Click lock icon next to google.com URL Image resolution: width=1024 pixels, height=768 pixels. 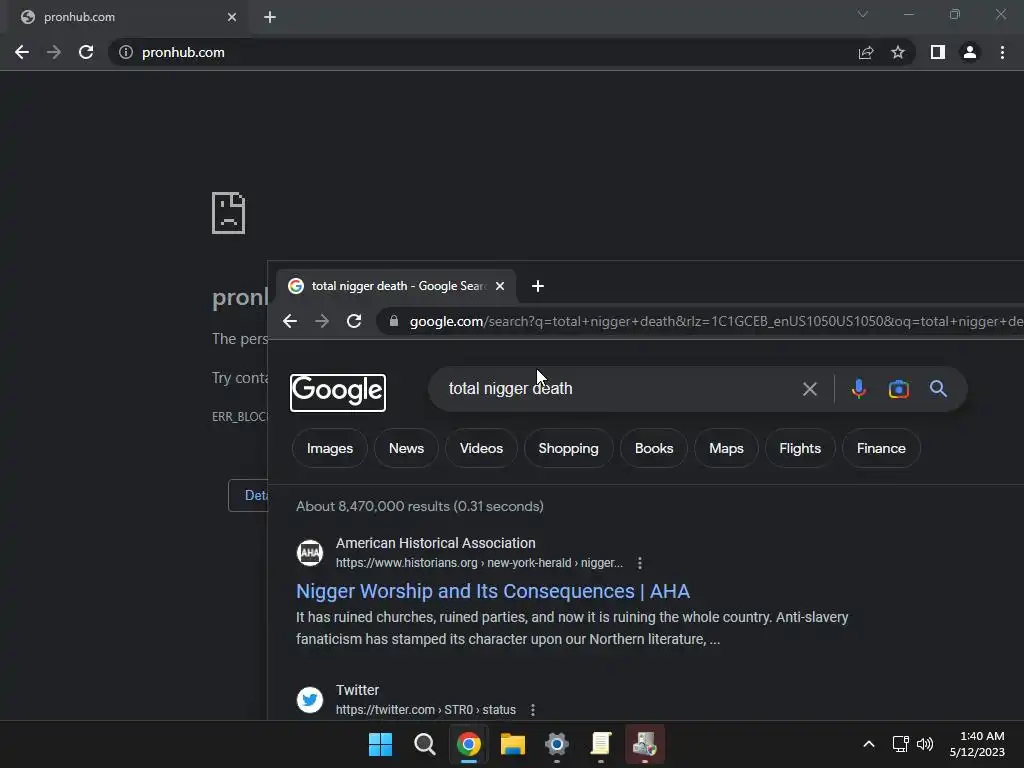(x=394, y=321)
